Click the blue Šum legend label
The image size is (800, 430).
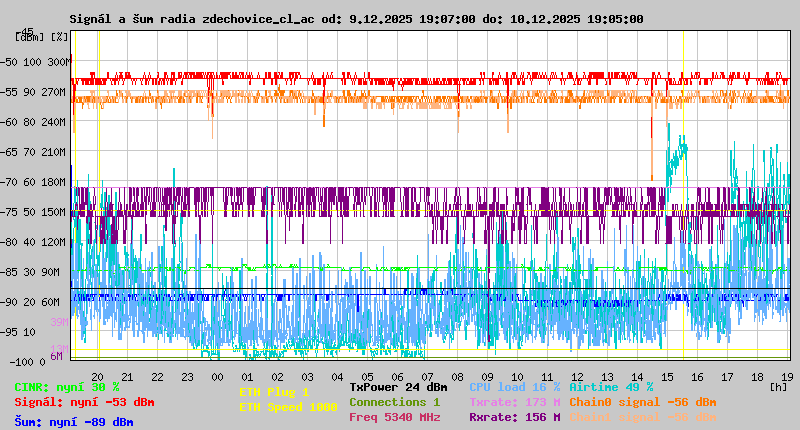click(x=73, y=422)
